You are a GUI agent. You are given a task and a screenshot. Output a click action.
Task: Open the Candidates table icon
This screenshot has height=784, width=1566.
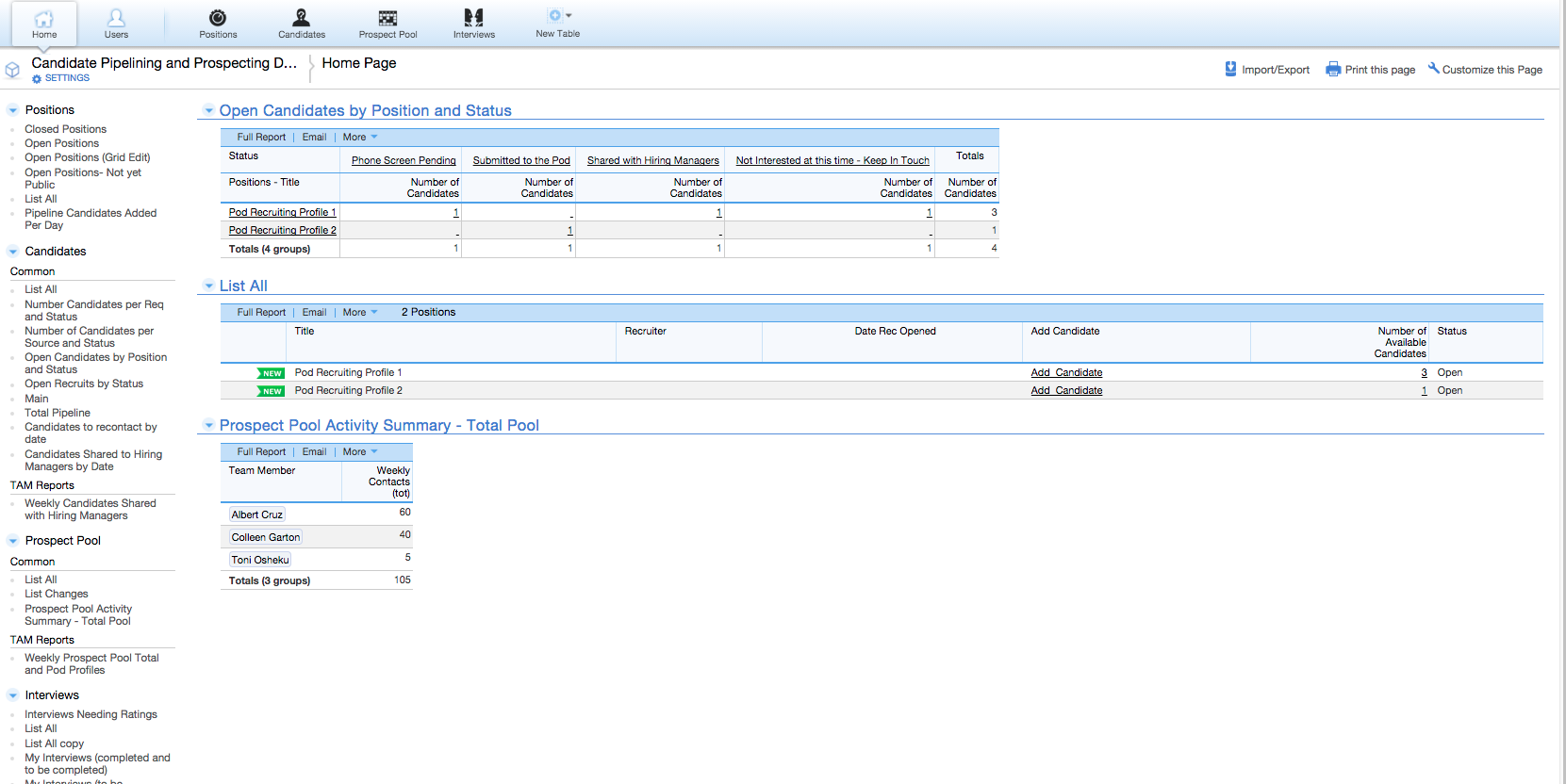point(301,18)
